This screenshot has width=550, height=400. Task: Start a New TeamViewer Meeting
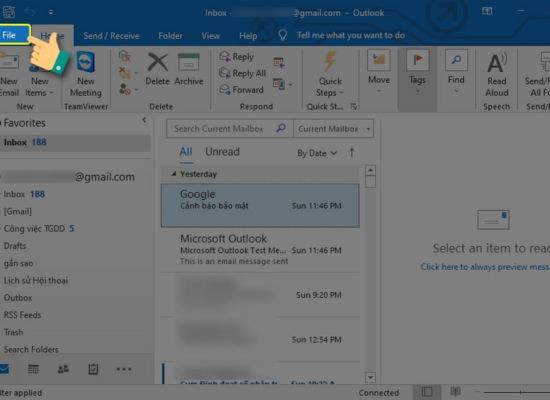[x=86, y=74]
